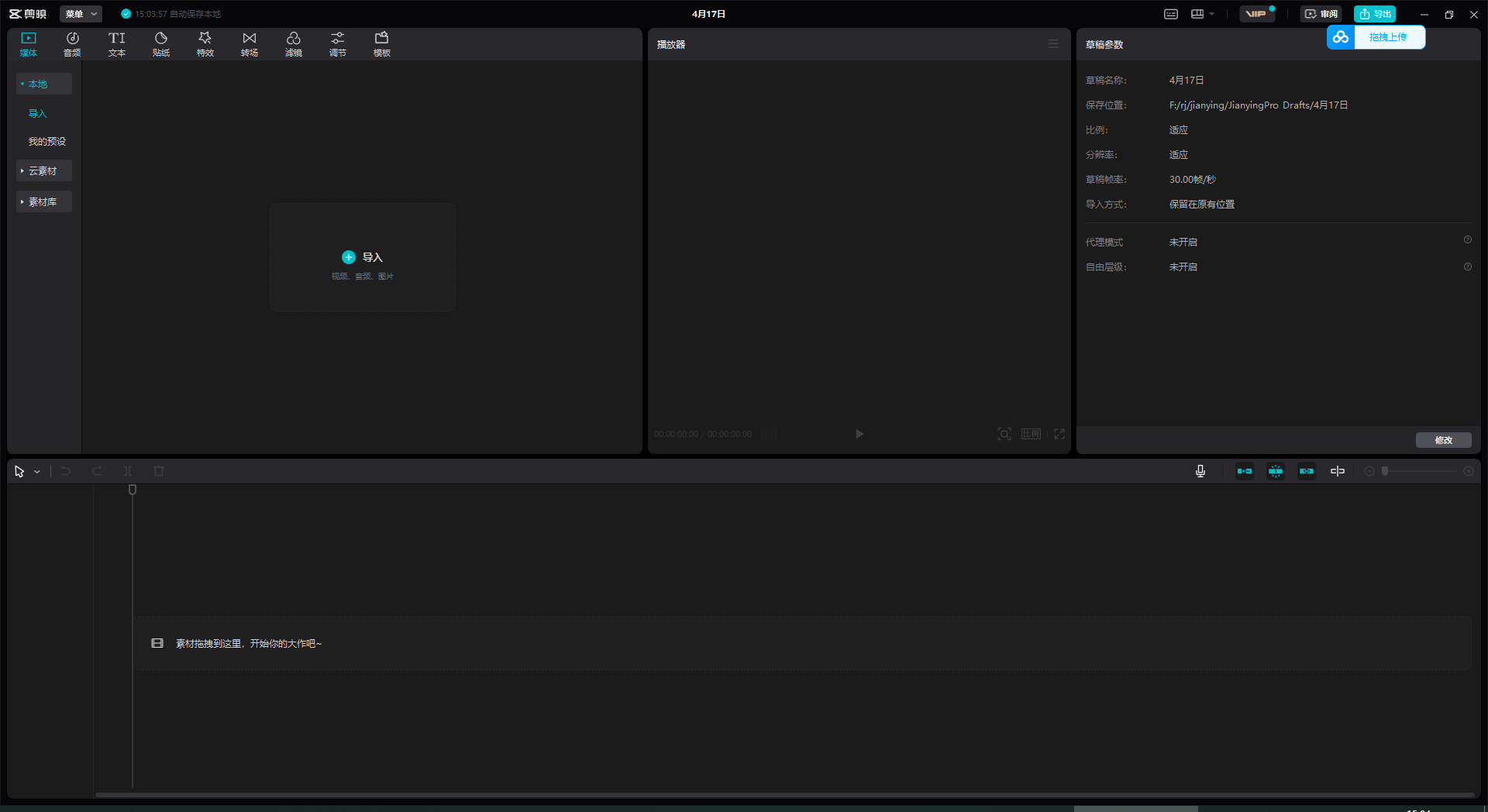Screen dimensions: 1488x812
Task: Click the 4月17日 project title in title bar
Action: [x=709, y=14]
